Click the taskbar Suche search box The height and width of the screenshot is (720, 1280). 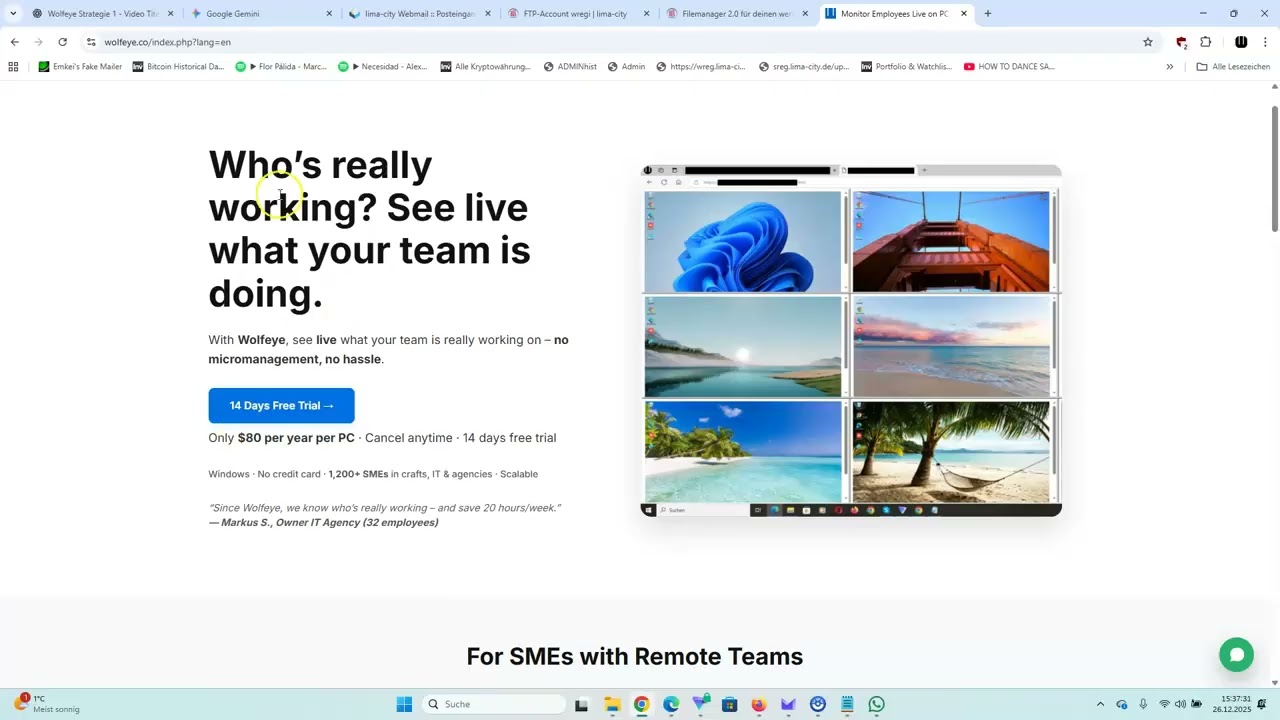click(x=494, y=704)
